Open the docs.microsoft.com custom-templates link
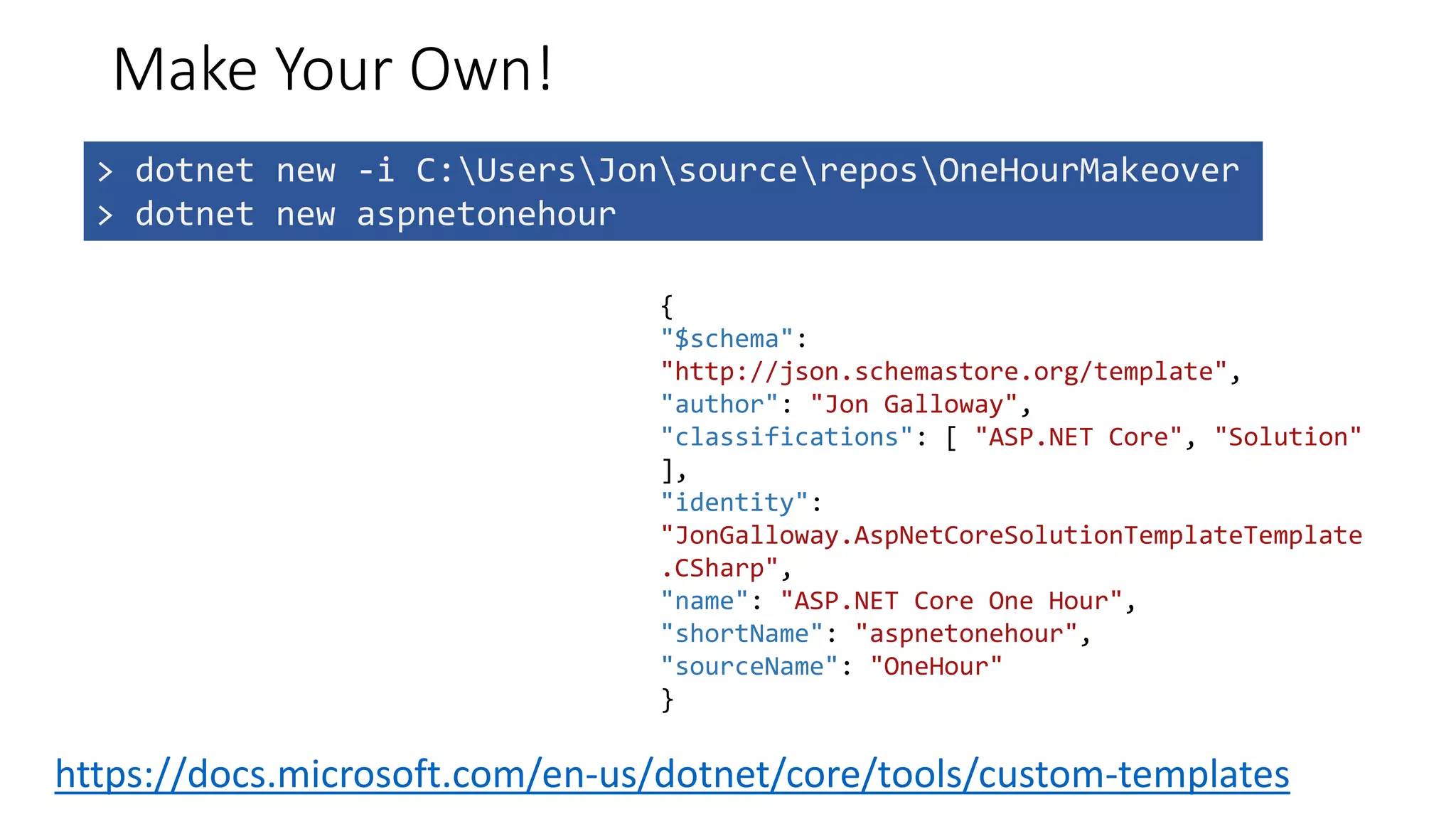Screen dimensions: 1456x819 click(672, 774)
